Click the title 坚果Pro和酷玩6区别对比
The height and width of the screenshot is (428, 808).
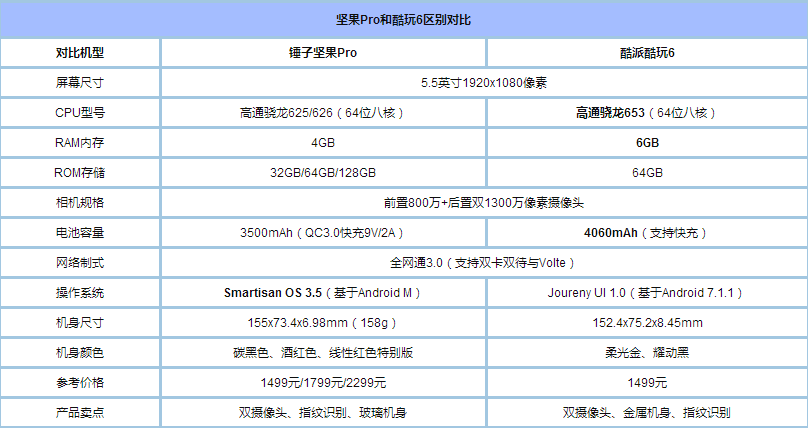click(x=403, y=20)
